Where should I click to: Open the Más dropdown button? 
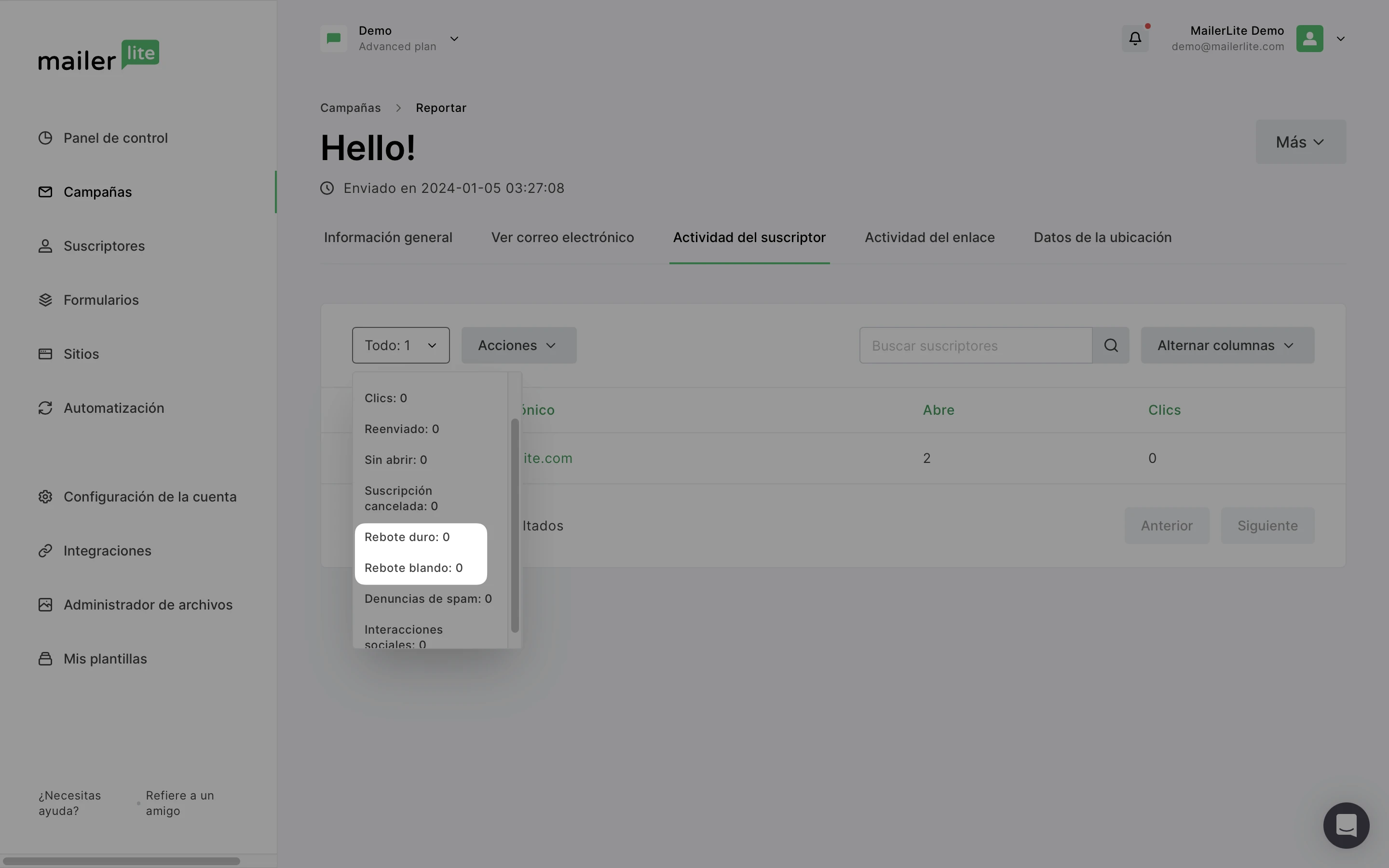point(1300,142)
